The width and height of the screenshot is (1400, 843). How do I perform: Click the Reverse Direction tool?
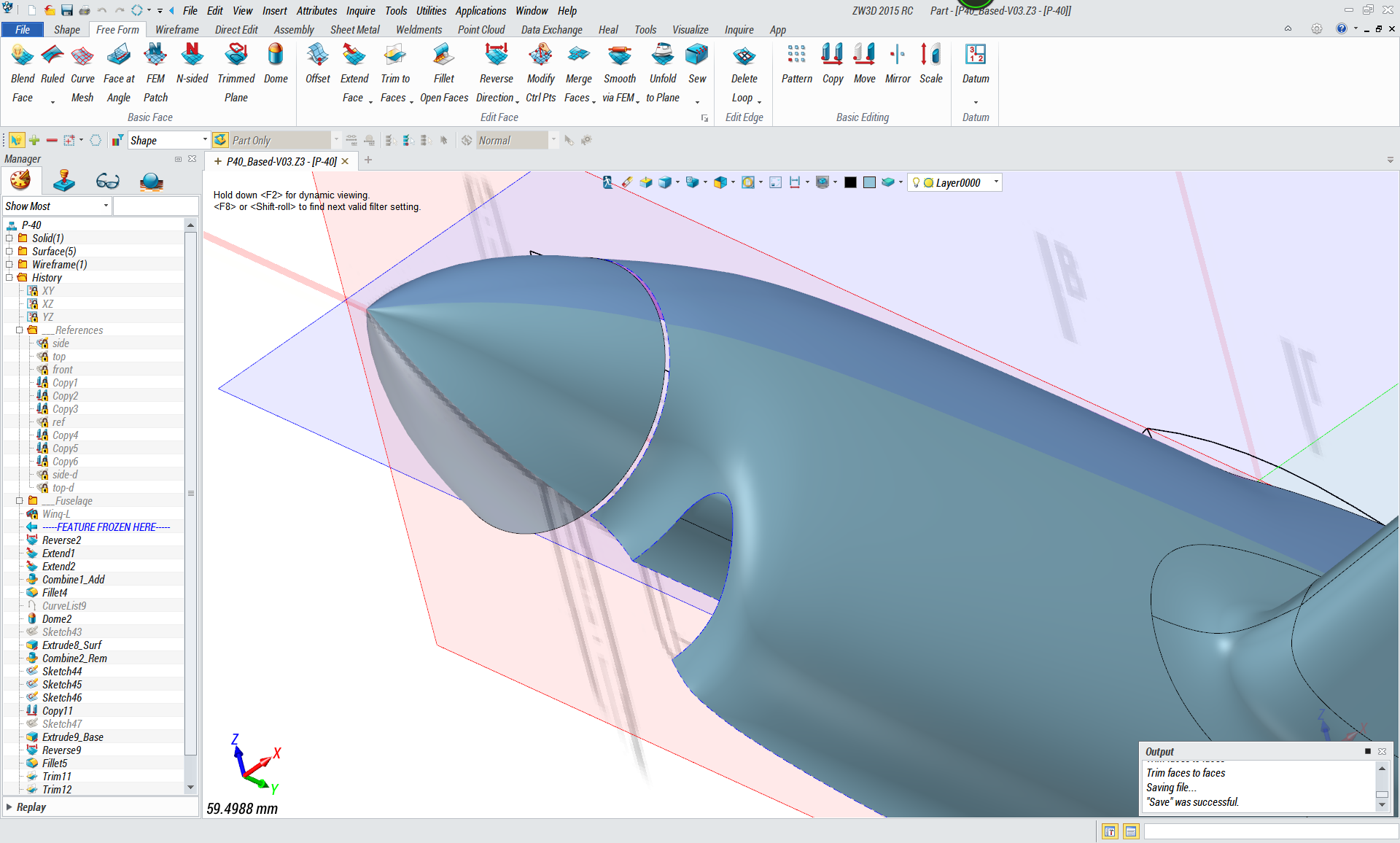(x=496, y=55)
